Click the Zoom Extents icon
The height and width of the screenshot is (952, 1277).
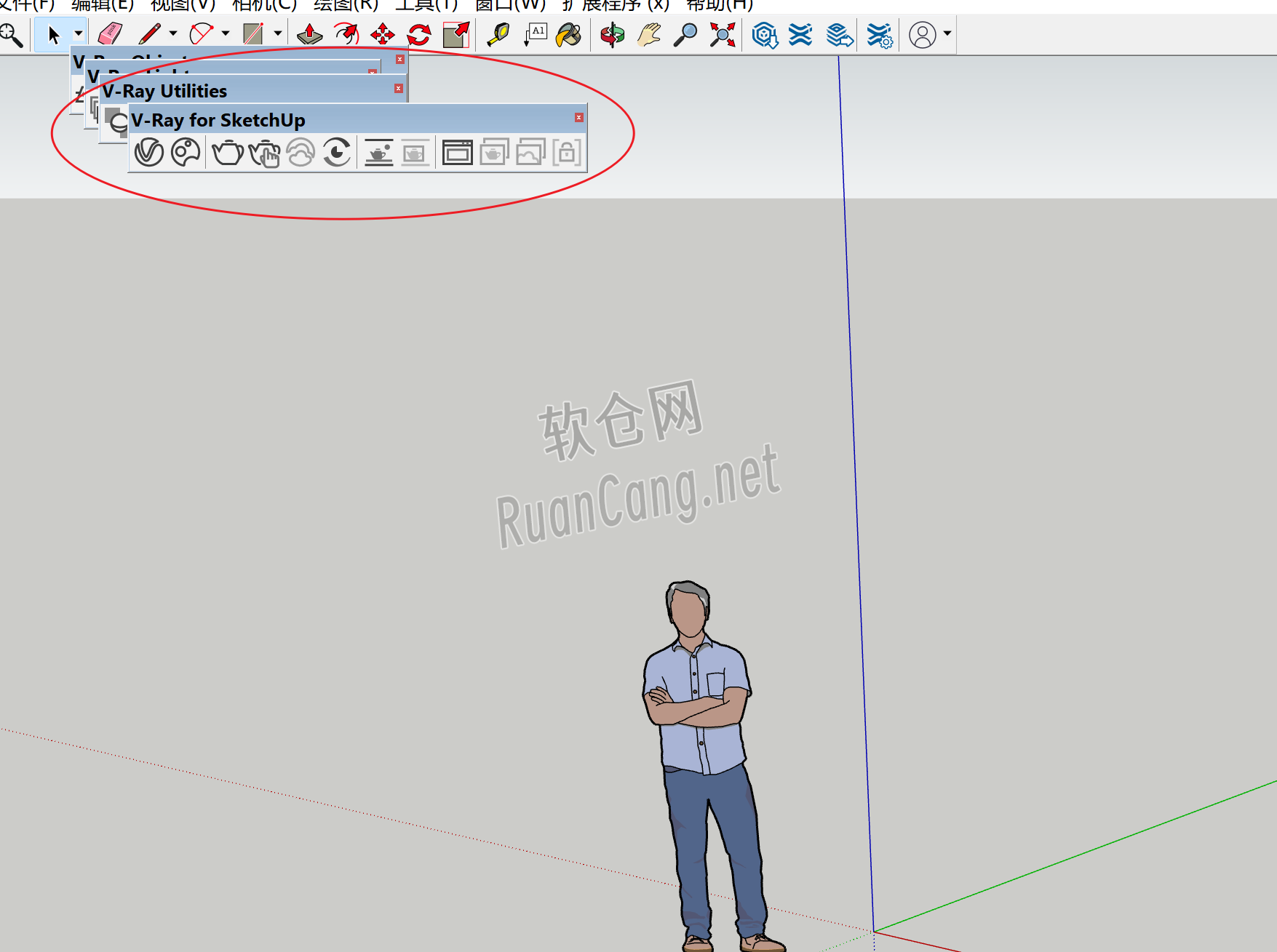click(x=720, y=33)
